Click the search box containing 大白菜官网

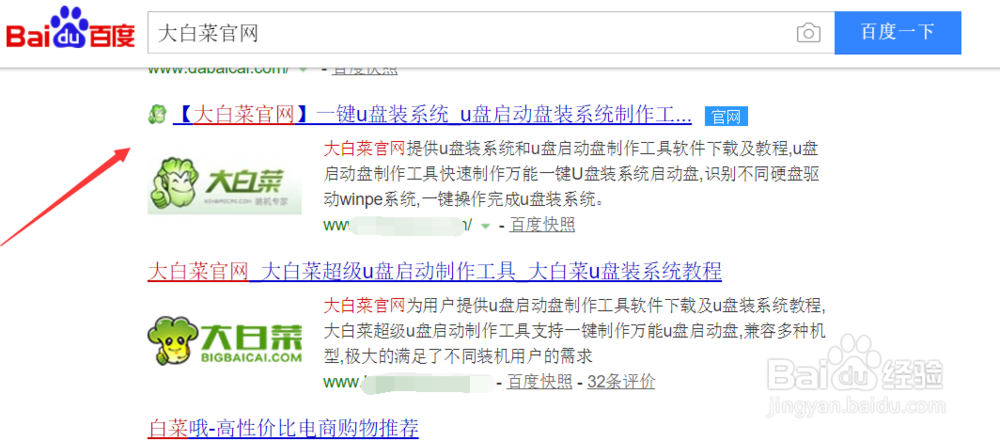click(x=491, y=33)
